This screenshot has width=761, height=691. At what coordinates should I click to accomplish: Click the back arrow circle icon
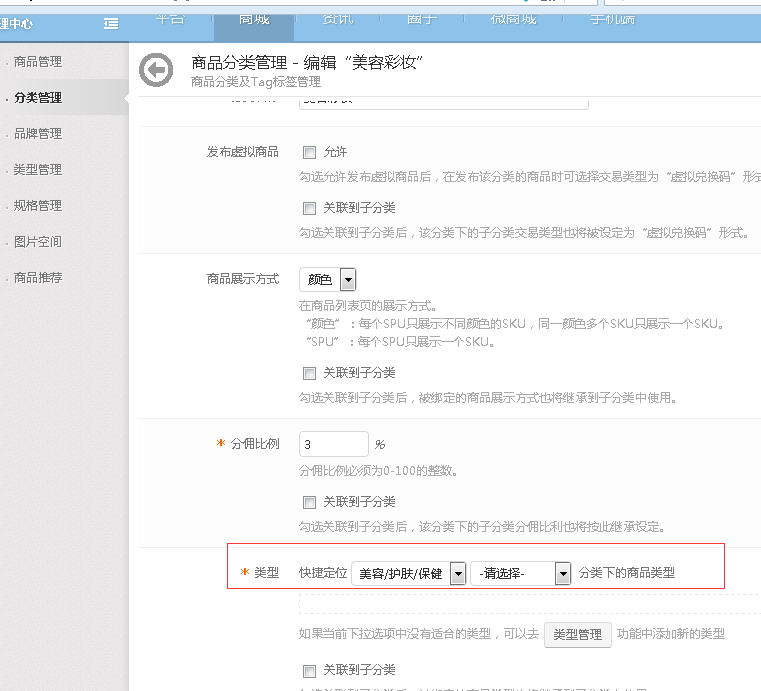pos(156,70)
